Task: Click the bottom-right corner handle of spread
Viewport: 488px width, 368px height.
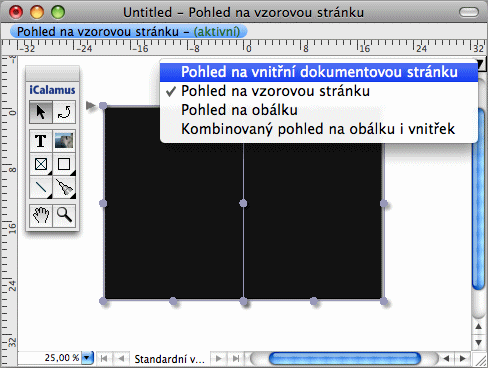Action: pyautogui.click(x=384, y=301)
